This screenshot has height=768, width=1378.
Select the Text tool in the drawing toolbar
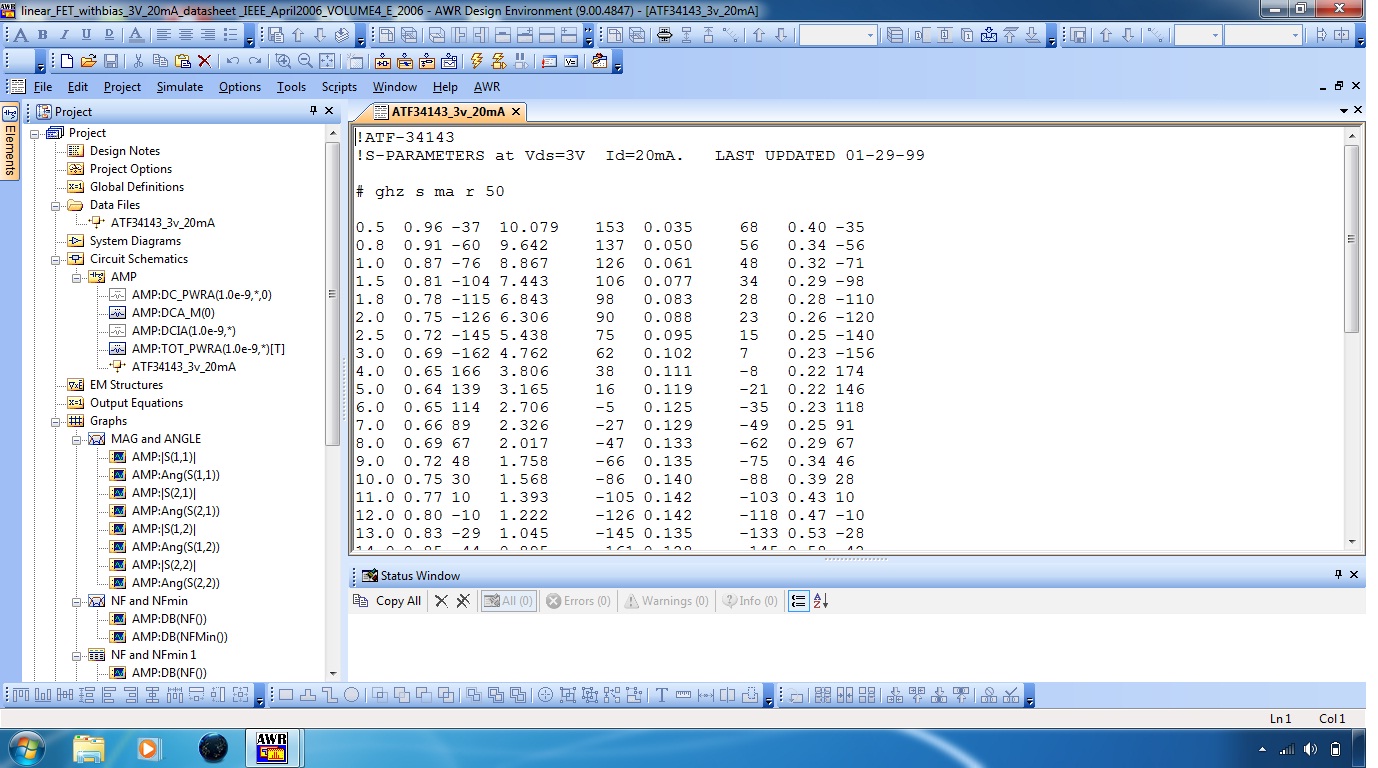click(662, 695)
